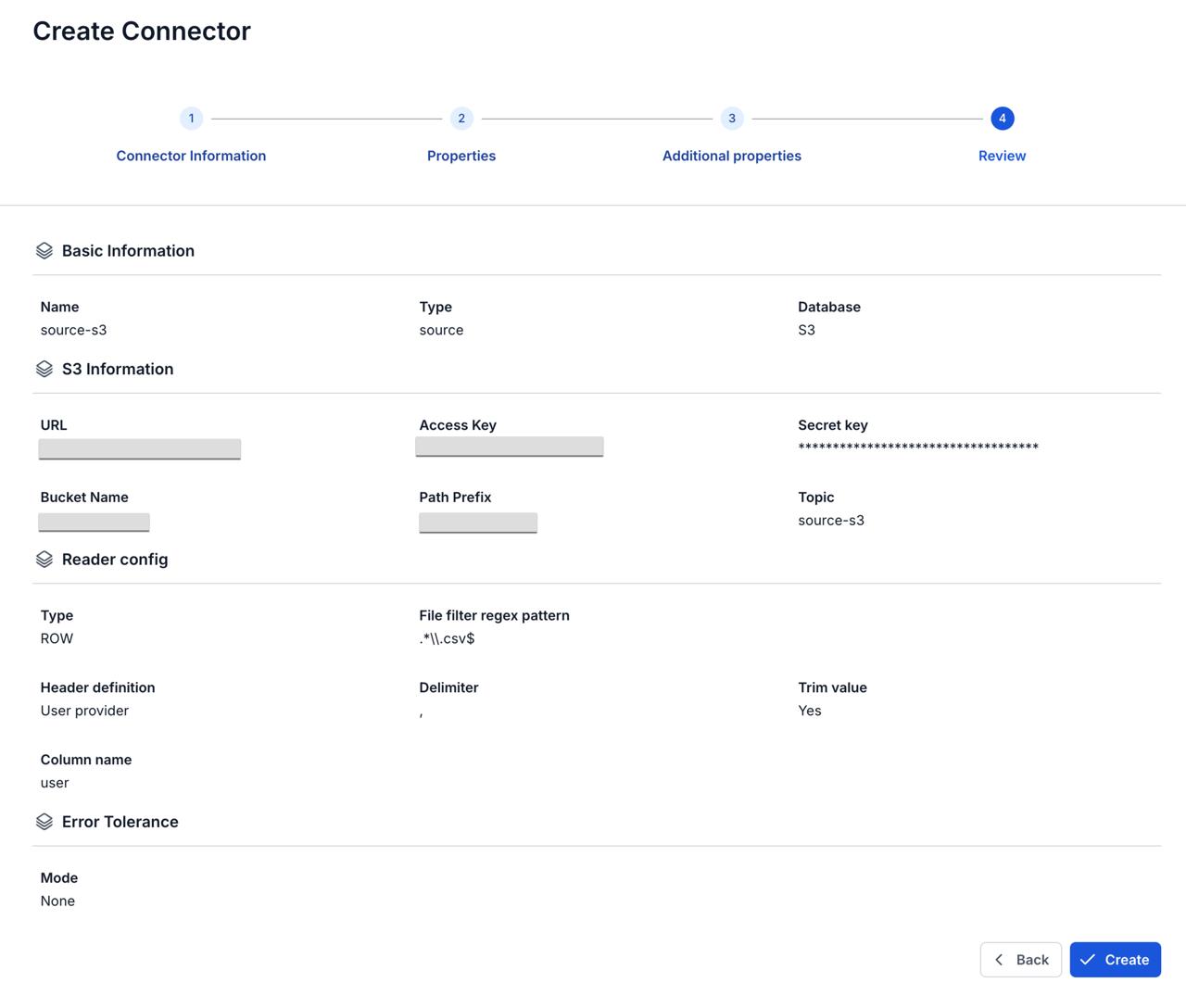Click the Database label
The height and width of the screenshot is (1008, 1186).
tap(829, 307)
